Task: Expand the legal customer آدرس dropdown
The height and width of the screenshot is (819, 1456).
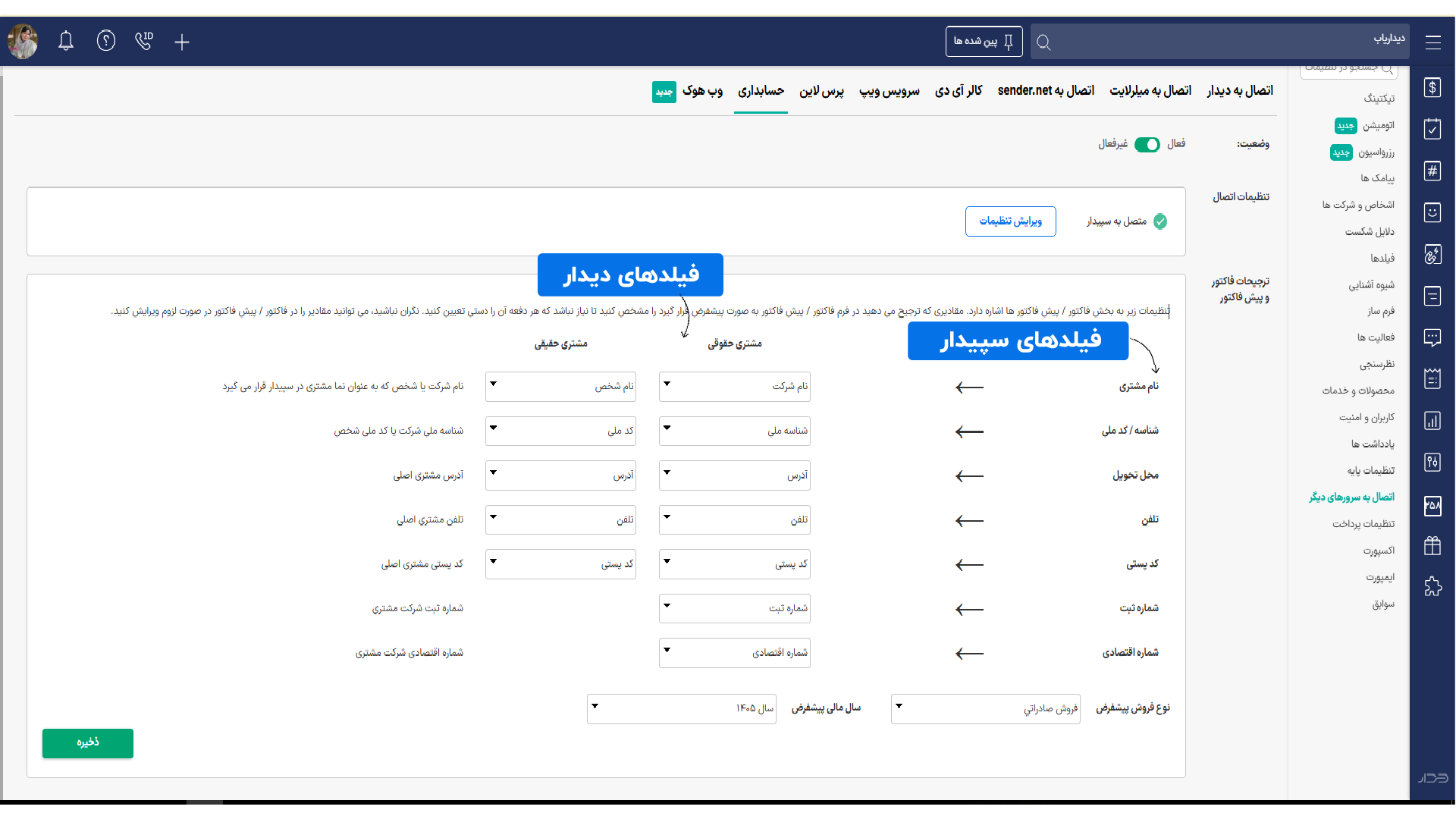Action: pyautogui.click(x=734, y=475)
